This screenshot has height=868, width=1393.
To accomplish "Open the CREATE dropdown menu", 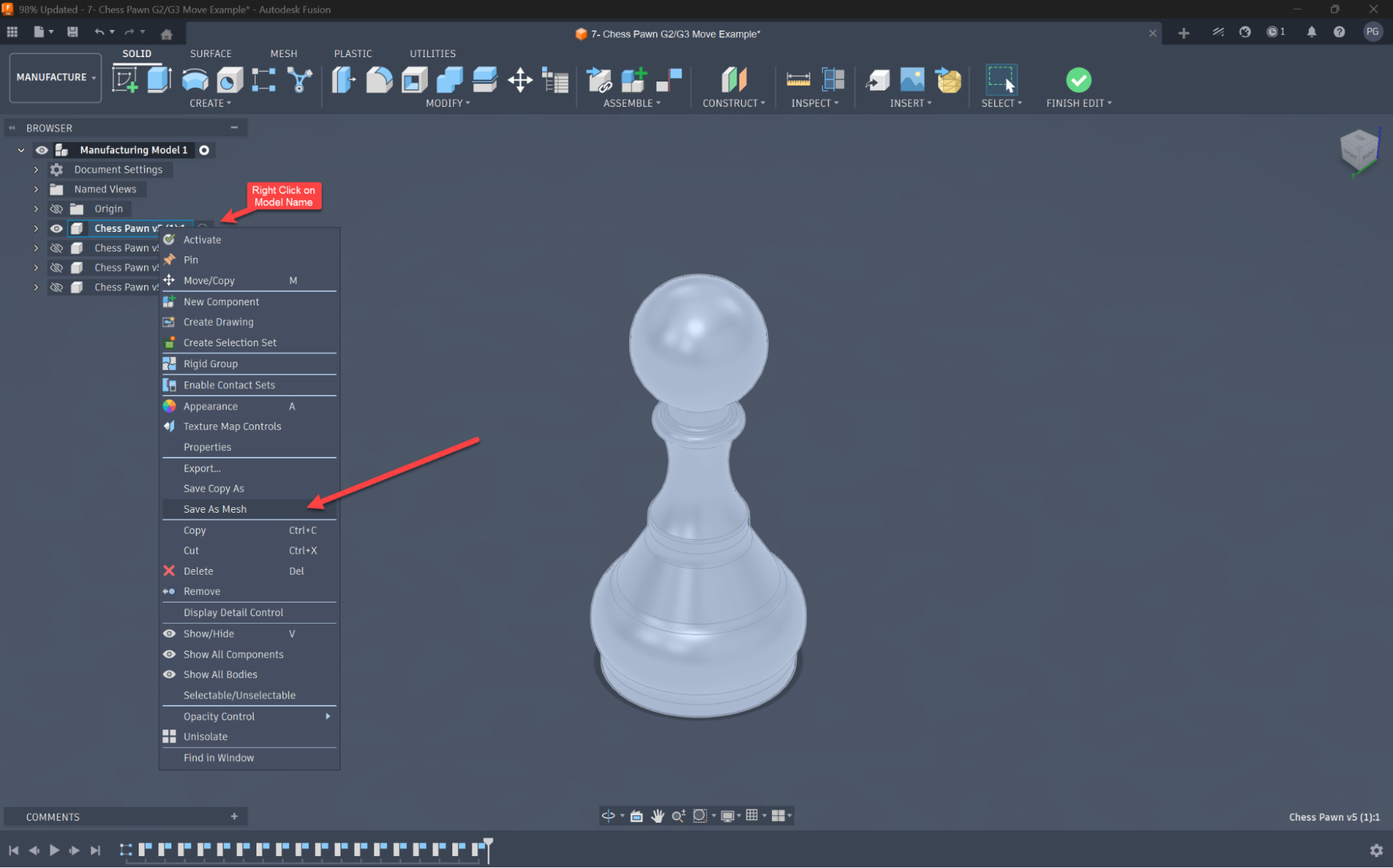I will click(210, 103).
